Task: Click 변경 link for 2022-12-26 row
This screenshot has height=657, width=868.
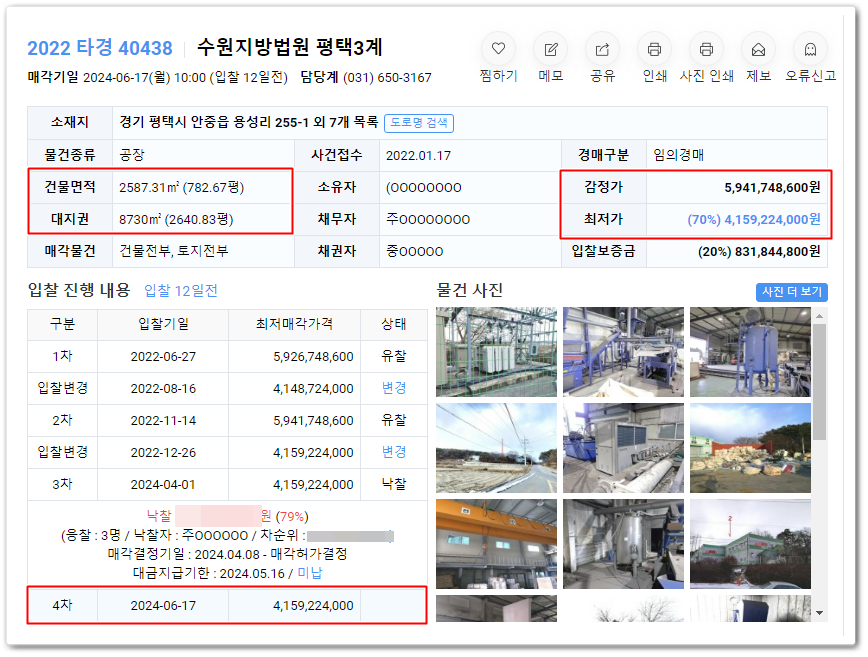Action: 394,452
